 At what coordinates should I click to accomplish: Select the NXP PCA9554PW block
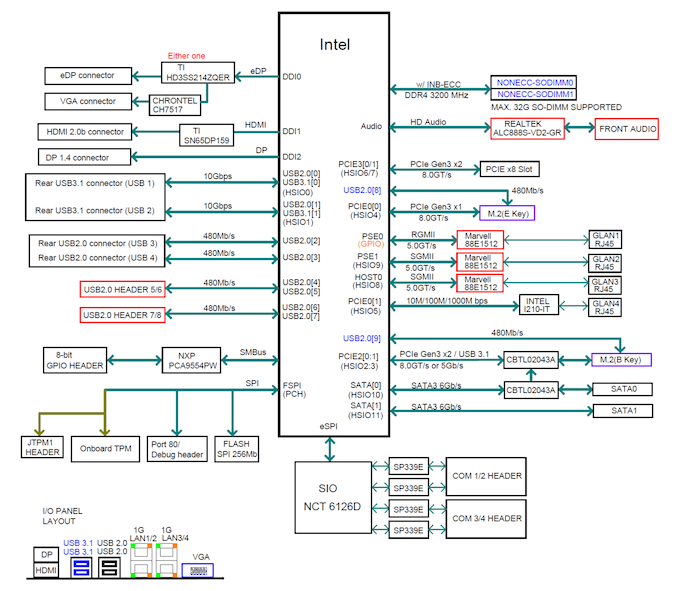pyautogui.click(x=193, y=360)
